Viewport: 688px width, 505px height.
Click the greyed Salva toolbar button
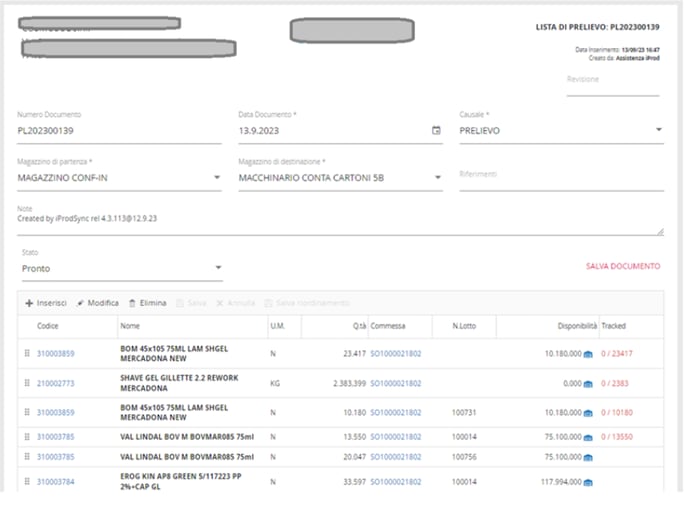click(x=191, y=303)
